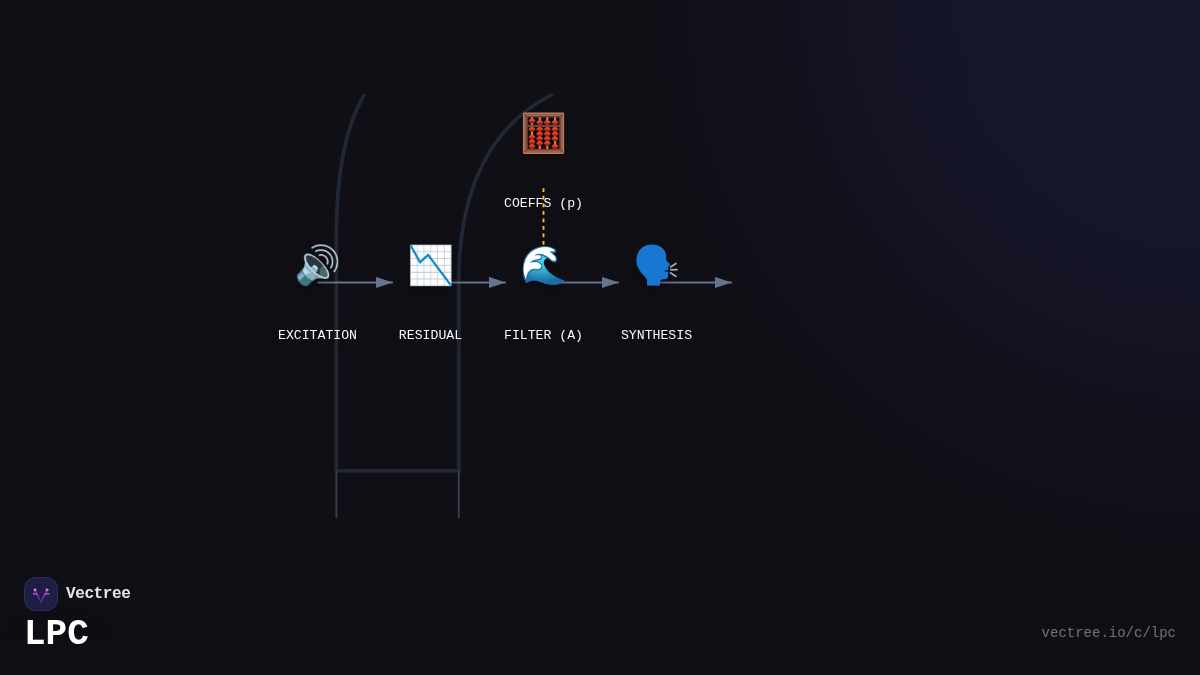Click the purple Vectree logo icon
1200x675 pixels.
pos(41,594)
